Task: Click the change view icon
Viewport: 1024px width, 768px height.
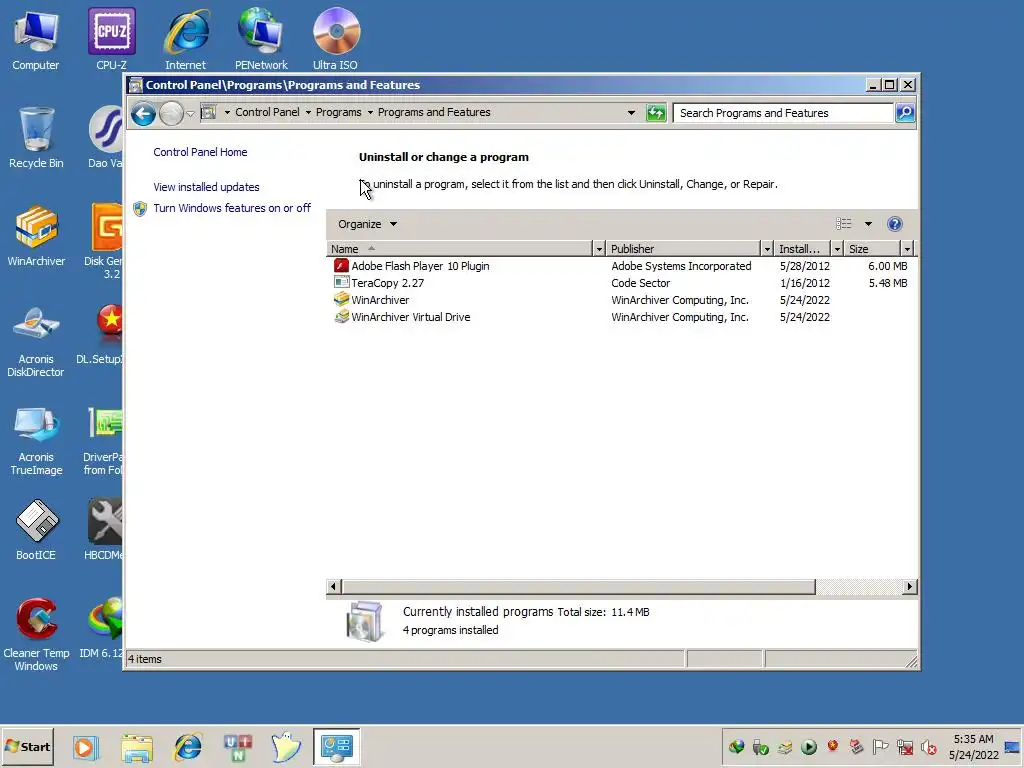Action: pos(844,224)
